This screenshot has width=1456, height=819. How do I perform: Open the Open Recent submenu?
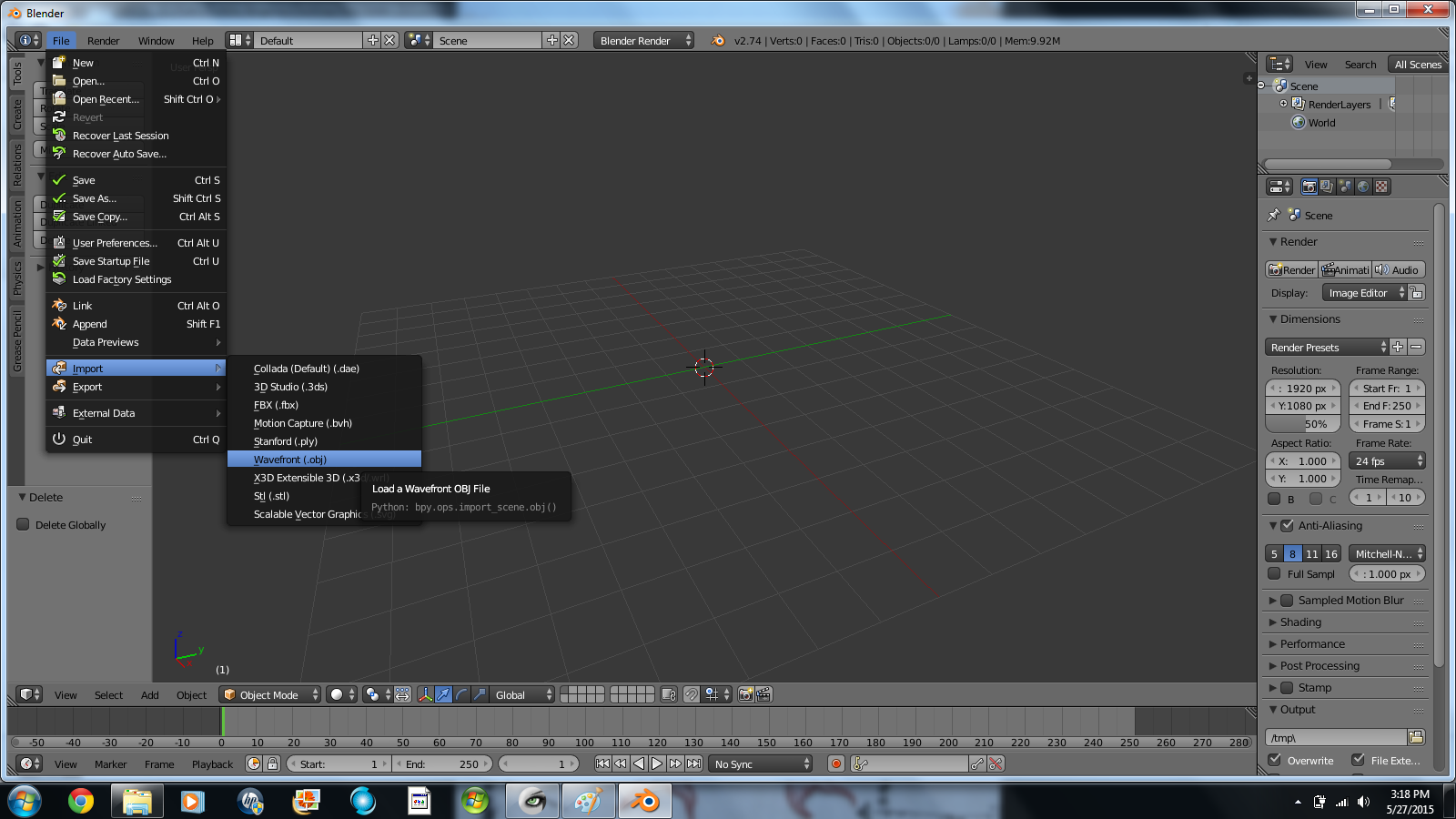tap(136, 99)
